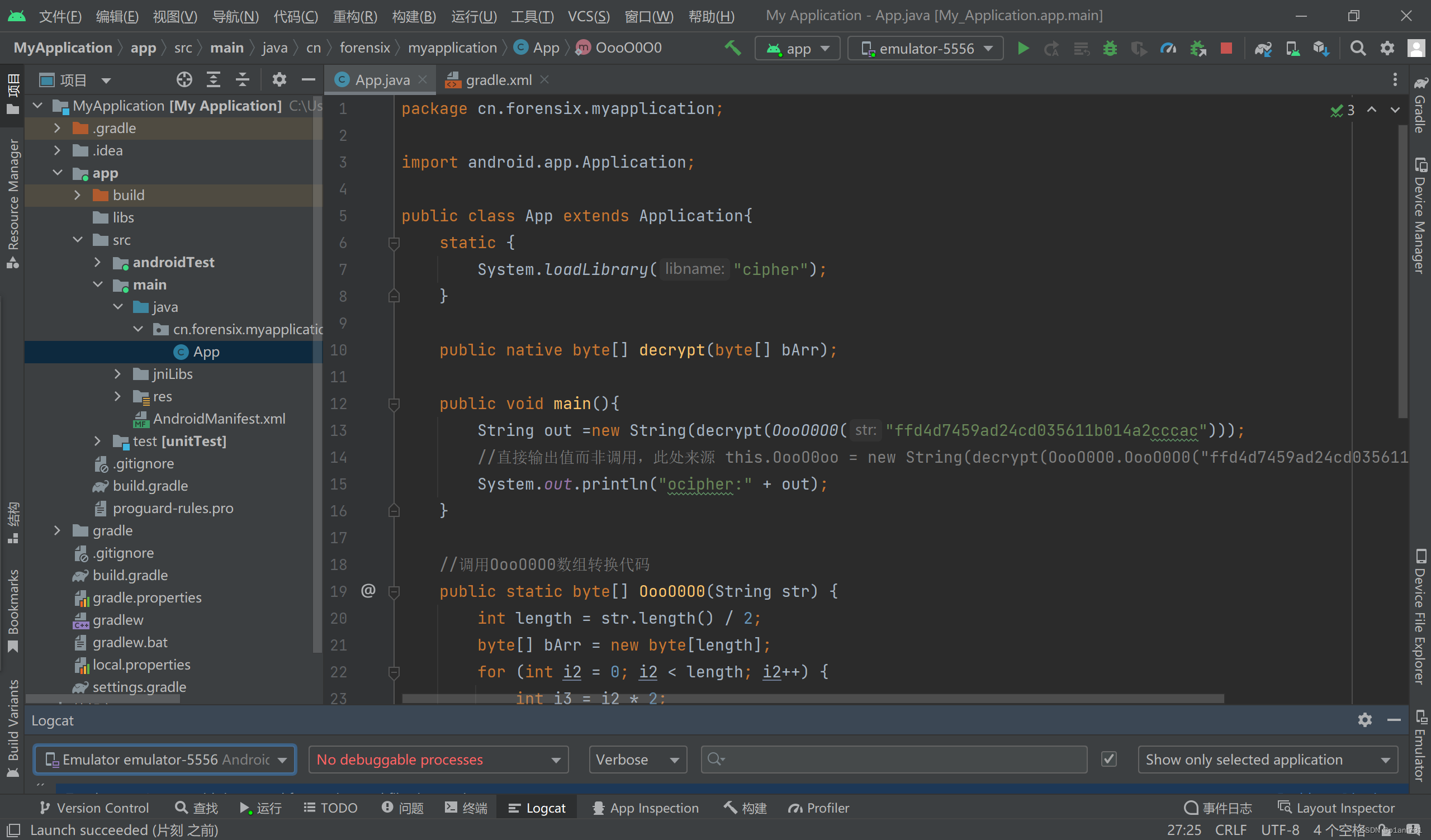
Task: Hide the Logcat panel minus icon
Action: (x=1394, y=720)
